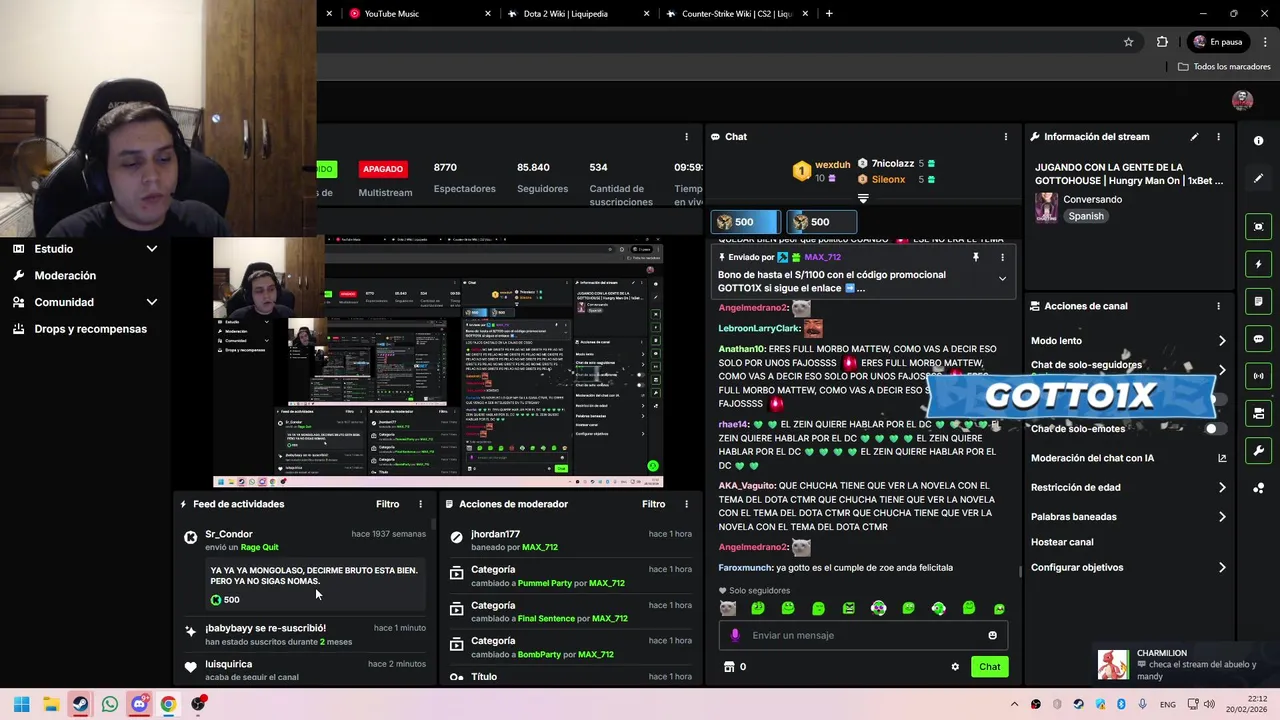This screenshot has width=1280, height=720.
Task: Switch to the Dota 2 Wiki Liquipedia tab
Action: (x=578, y=14)
